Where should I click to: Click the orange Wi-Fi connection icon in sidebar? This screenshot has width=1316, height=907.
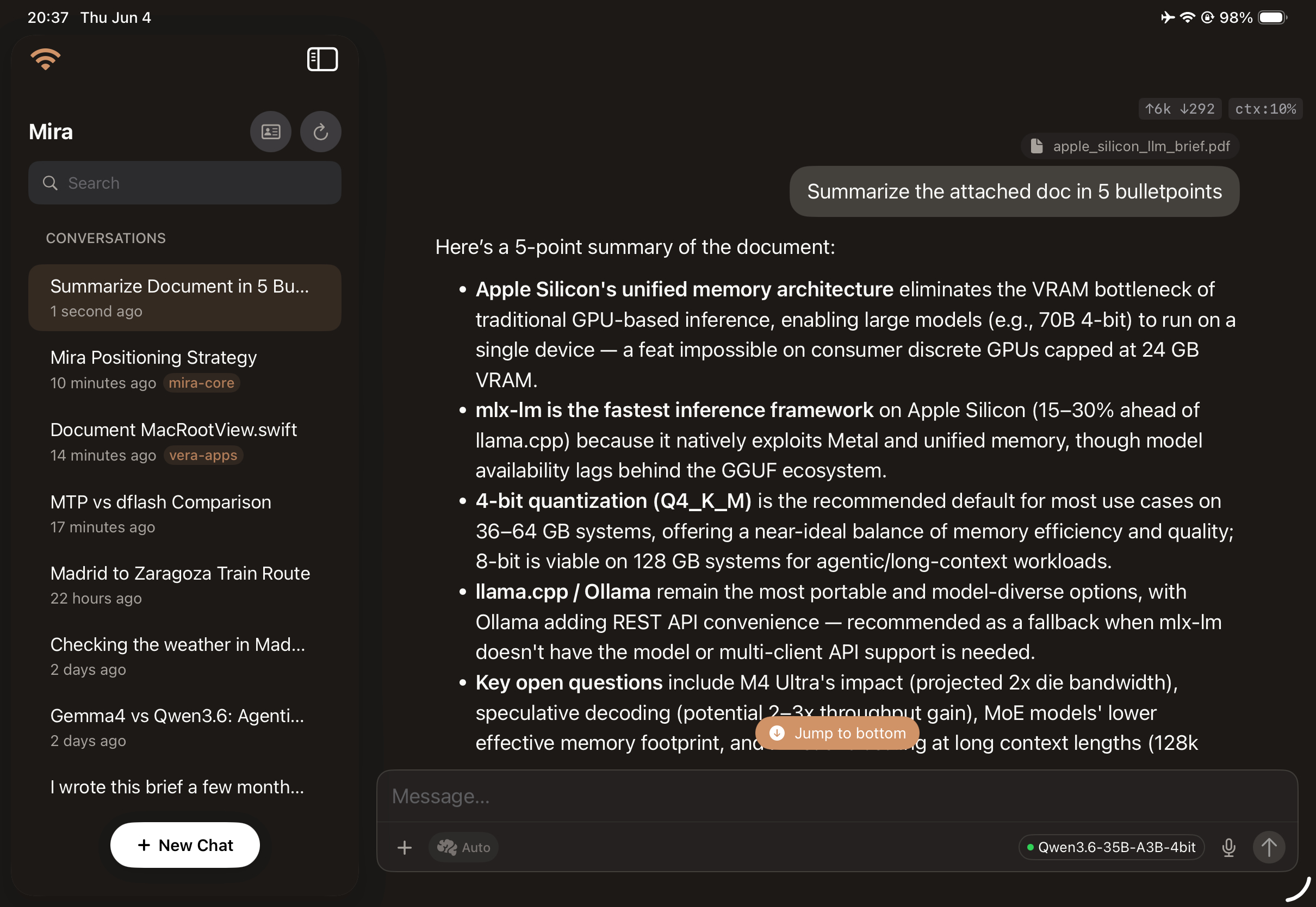(46, 59)
